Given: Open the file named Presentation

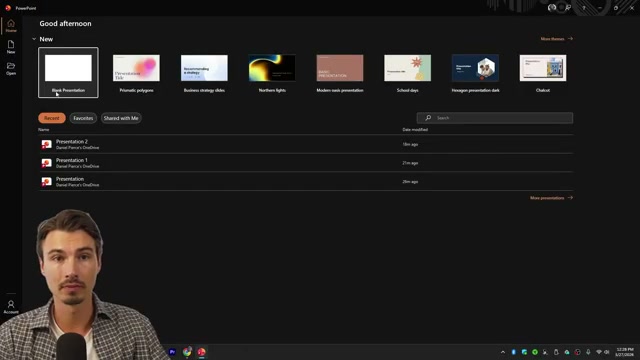Looking at the screenshot, I should 306,182.
